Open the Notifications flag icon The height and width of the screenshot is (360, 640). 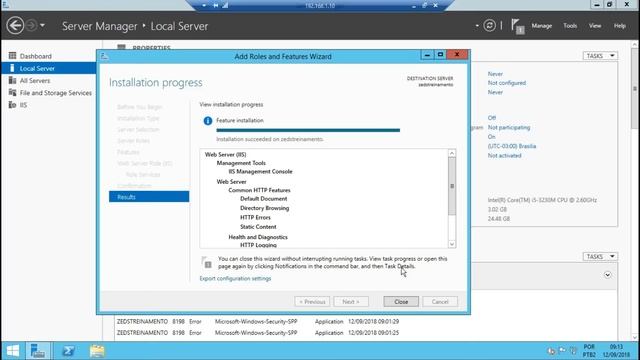point(517,27)
